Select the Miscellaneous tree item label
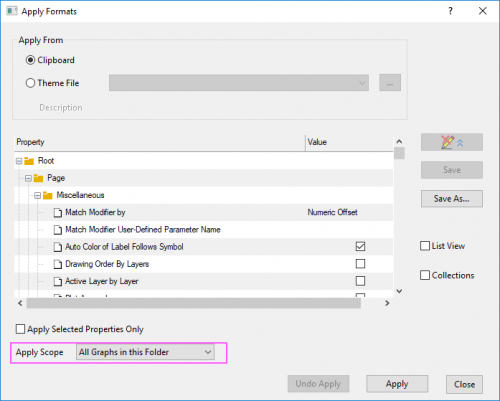The height and width of the screenshot is (401, 500). [80, 195]
